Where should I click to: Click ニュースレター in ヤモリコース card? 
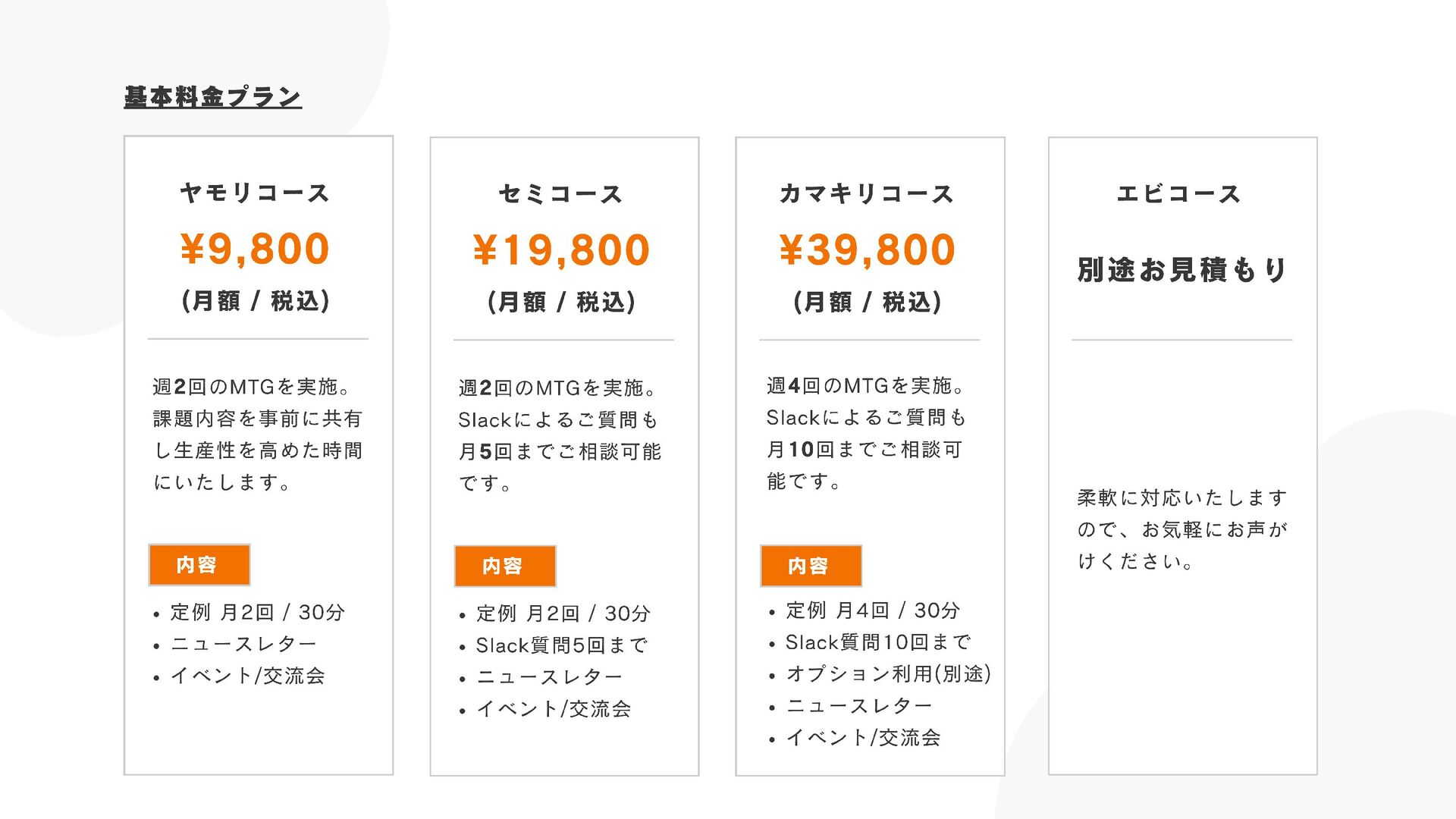click(243, 644)
